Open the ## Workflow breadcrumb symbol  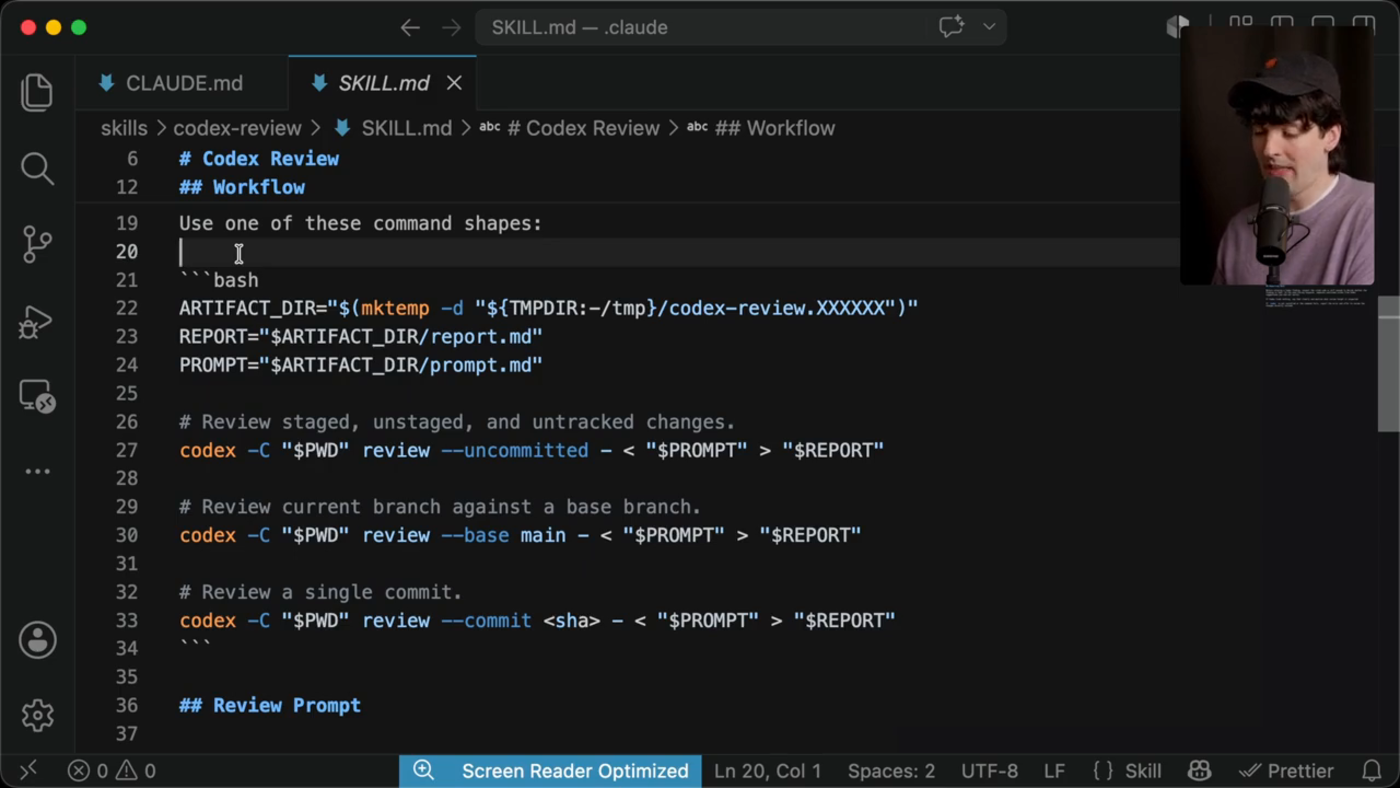pos(761,128)
